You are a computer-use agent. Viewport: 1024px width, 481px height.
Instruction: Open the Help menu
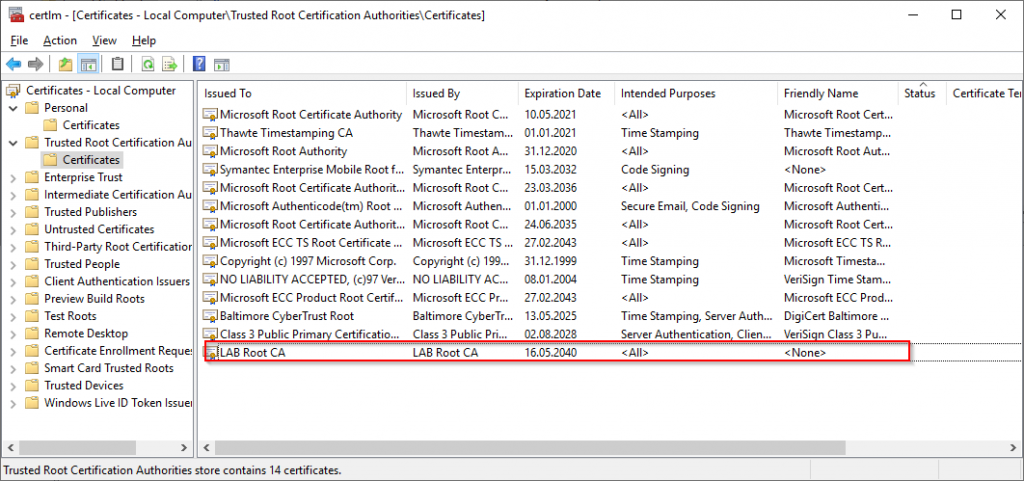tap(144, 40)
